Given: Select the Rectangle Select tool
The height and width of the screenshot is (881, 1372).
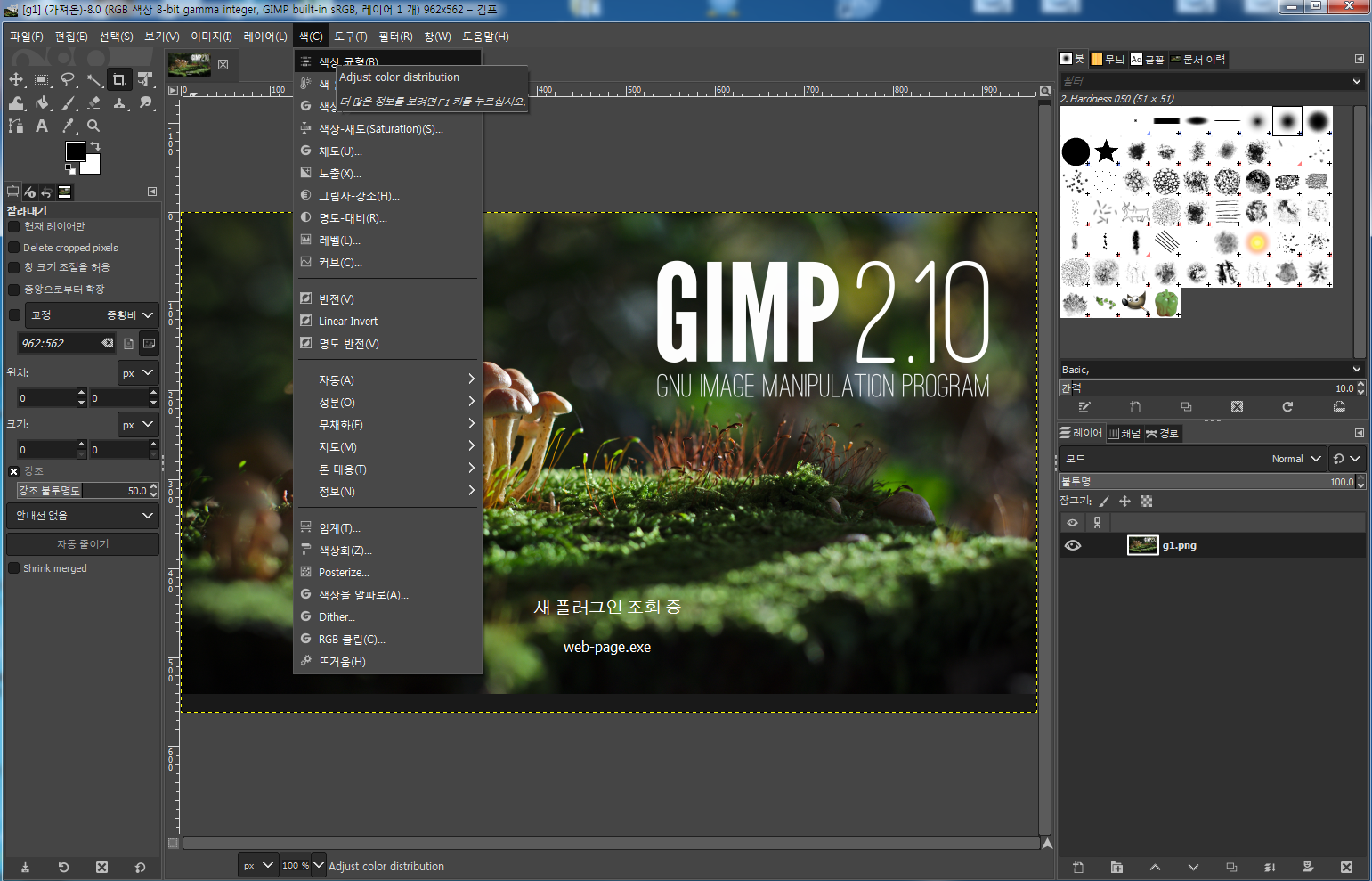Looking at the screenshot, I should click(x=42, y=79).
